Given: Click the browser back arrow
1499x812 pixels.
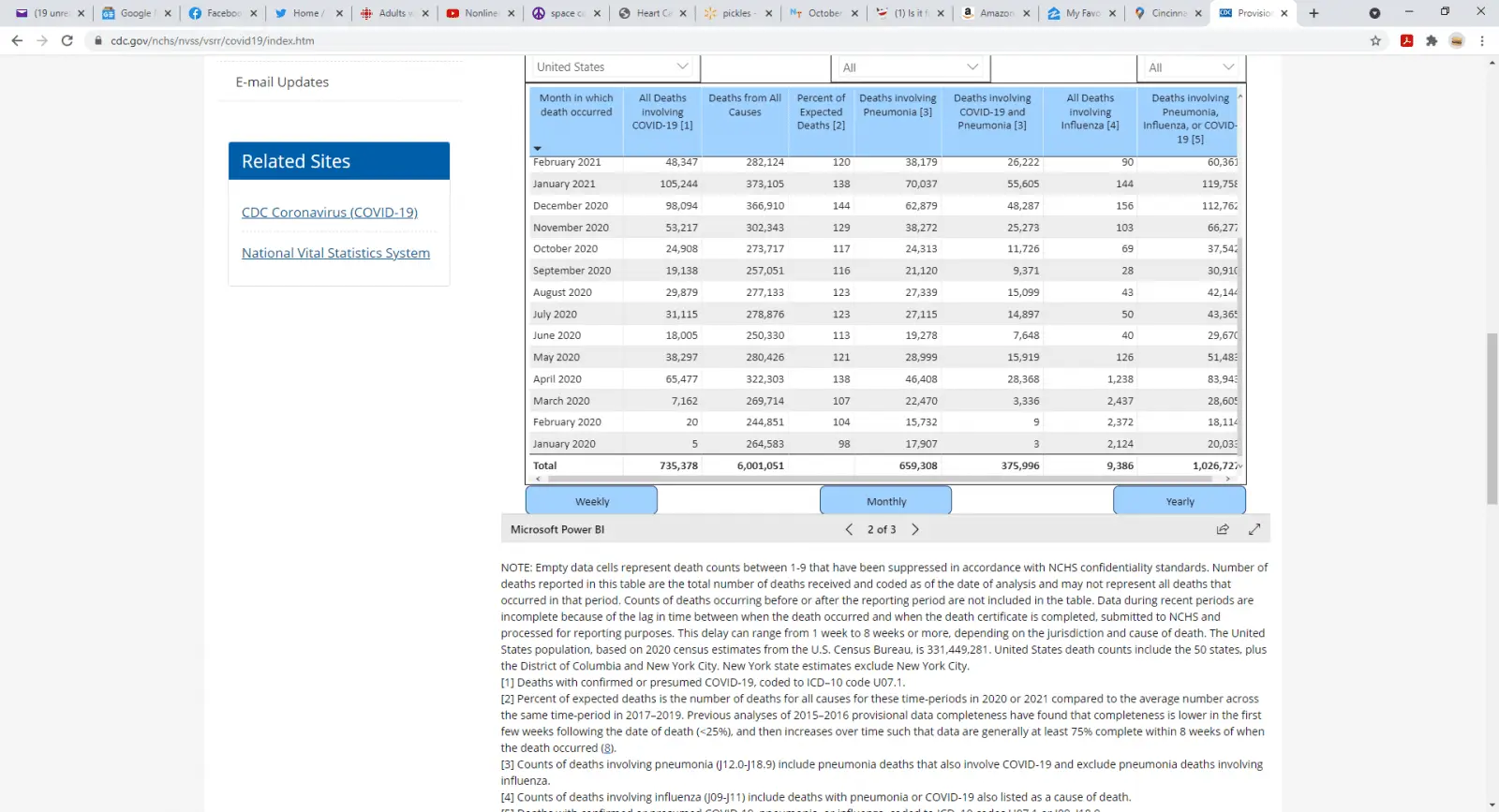Looking at the screenshot, I should [17, 40].
